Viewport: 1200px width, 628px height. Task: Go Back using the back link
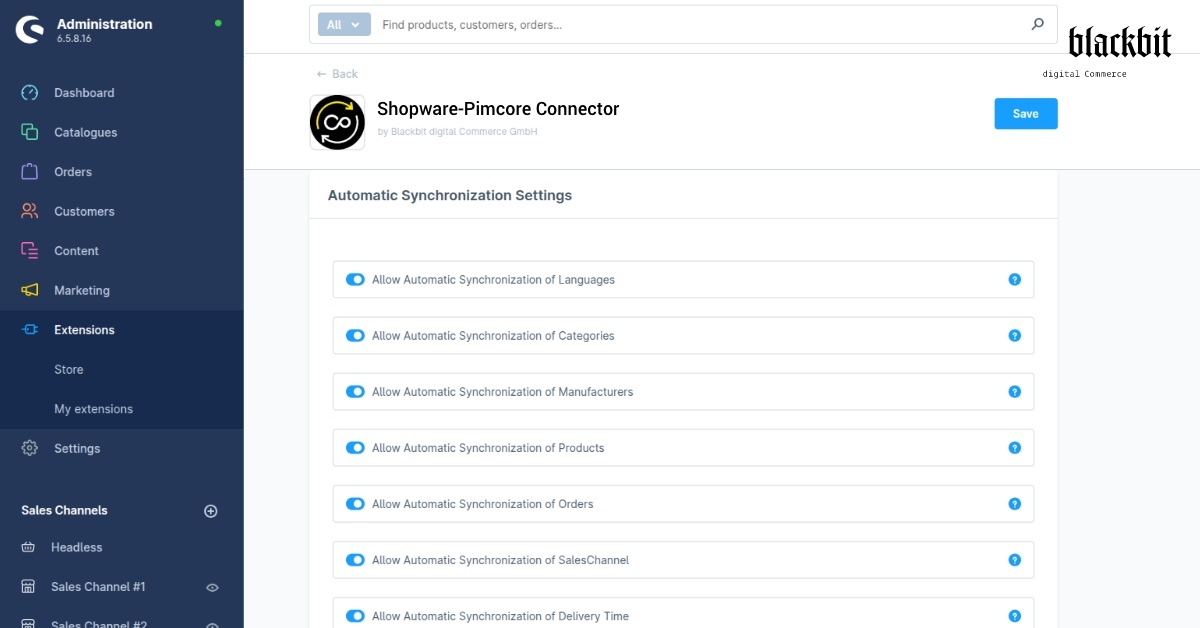pos(337,74)
